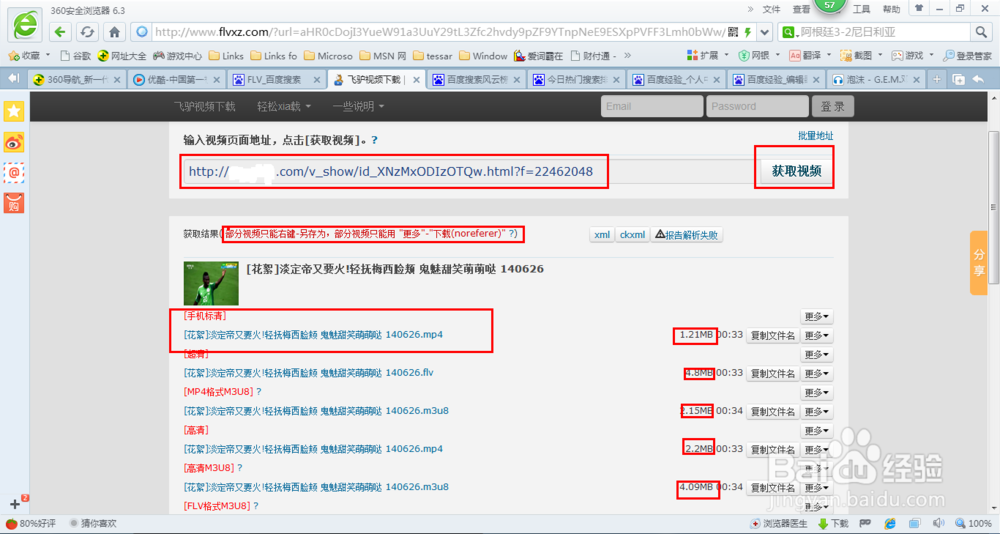Open the 爱词霸在 bookmark
Image resolution: width=1000 pixels, height=534 pixels.
pos(538,56)
